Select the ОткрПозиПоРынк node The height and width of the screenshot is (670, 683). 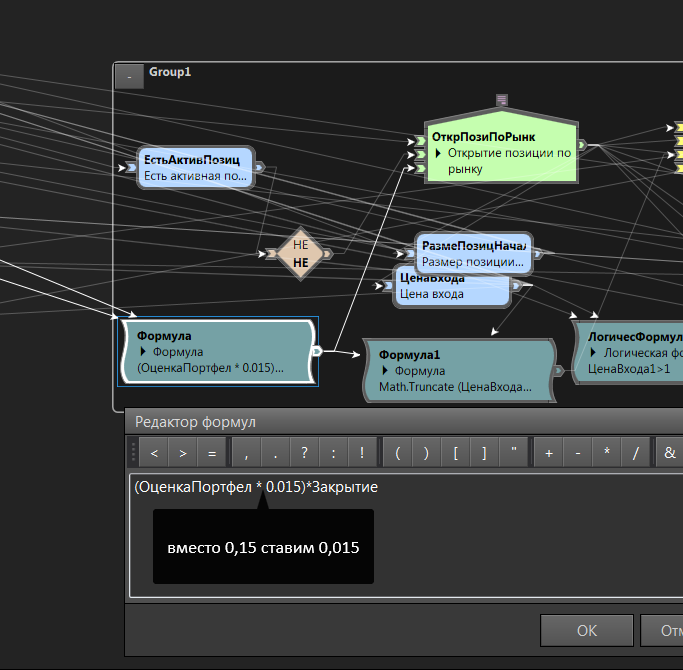[x=501, y=148]
